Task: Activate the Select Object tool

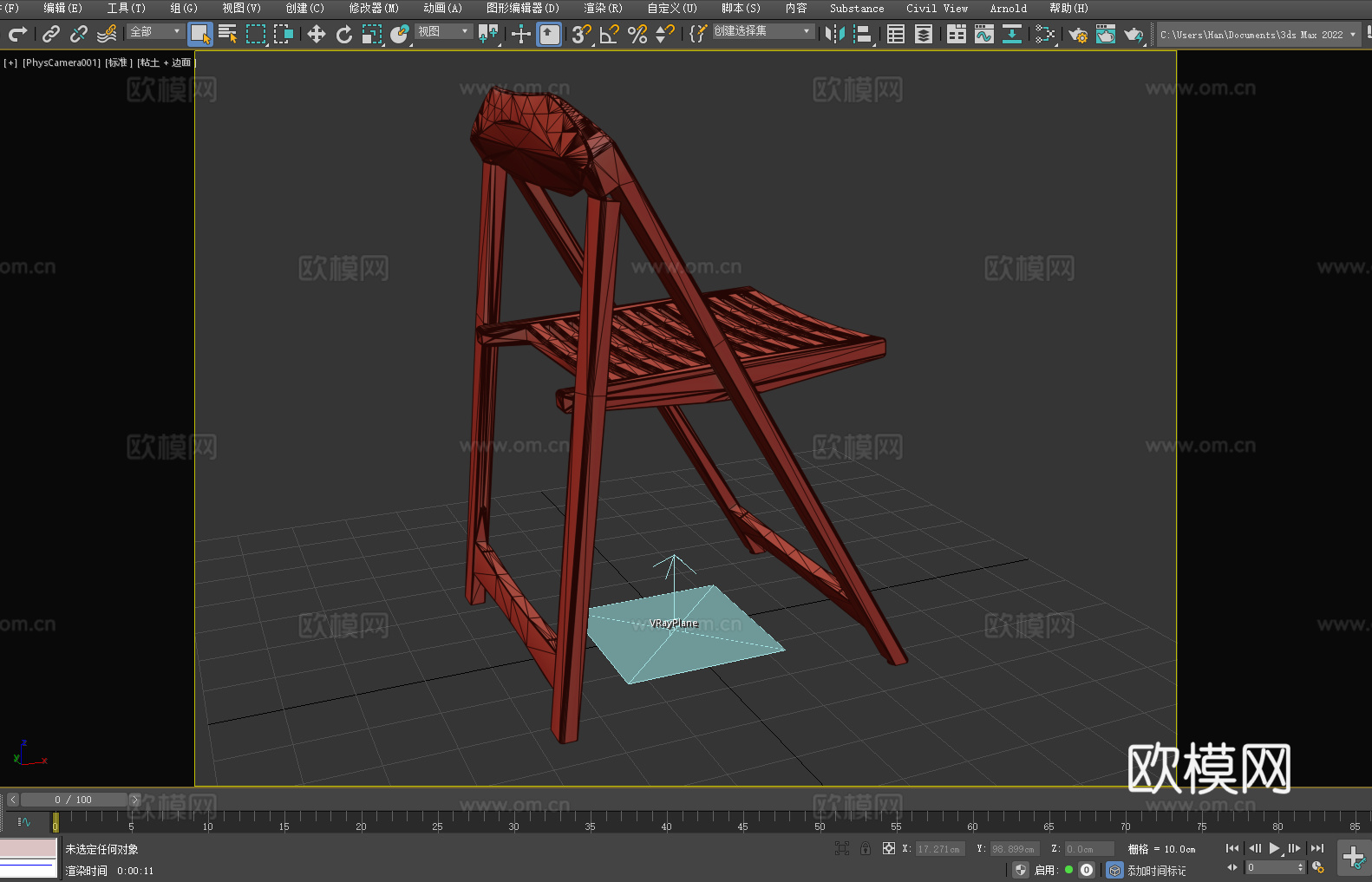Action: point(200,34)
